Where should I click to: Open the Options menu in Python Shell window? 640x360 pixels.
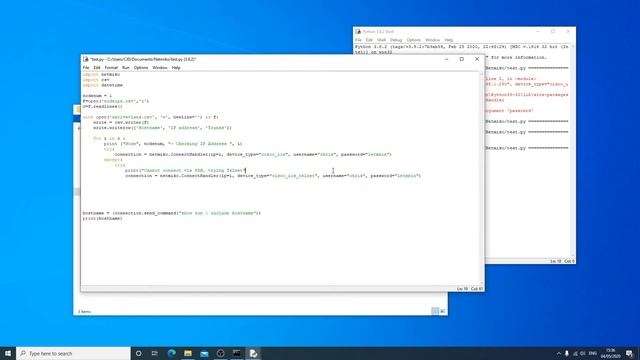(413, 40)
